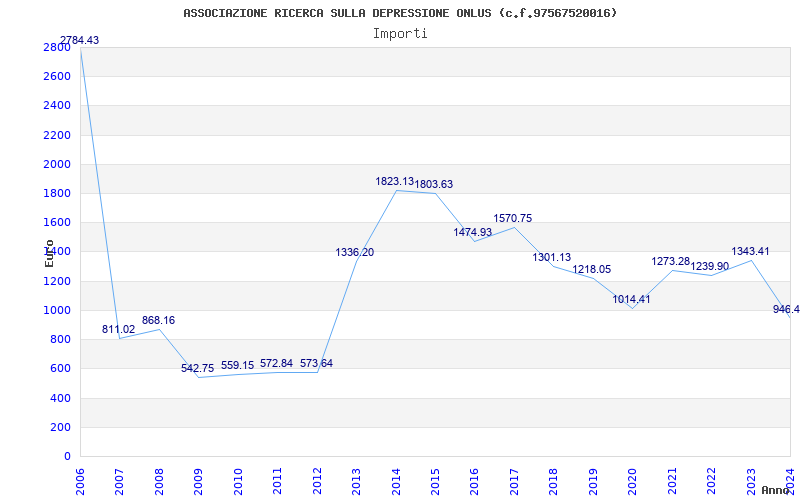Click the 0 y-axis tick label

(67, 456)
